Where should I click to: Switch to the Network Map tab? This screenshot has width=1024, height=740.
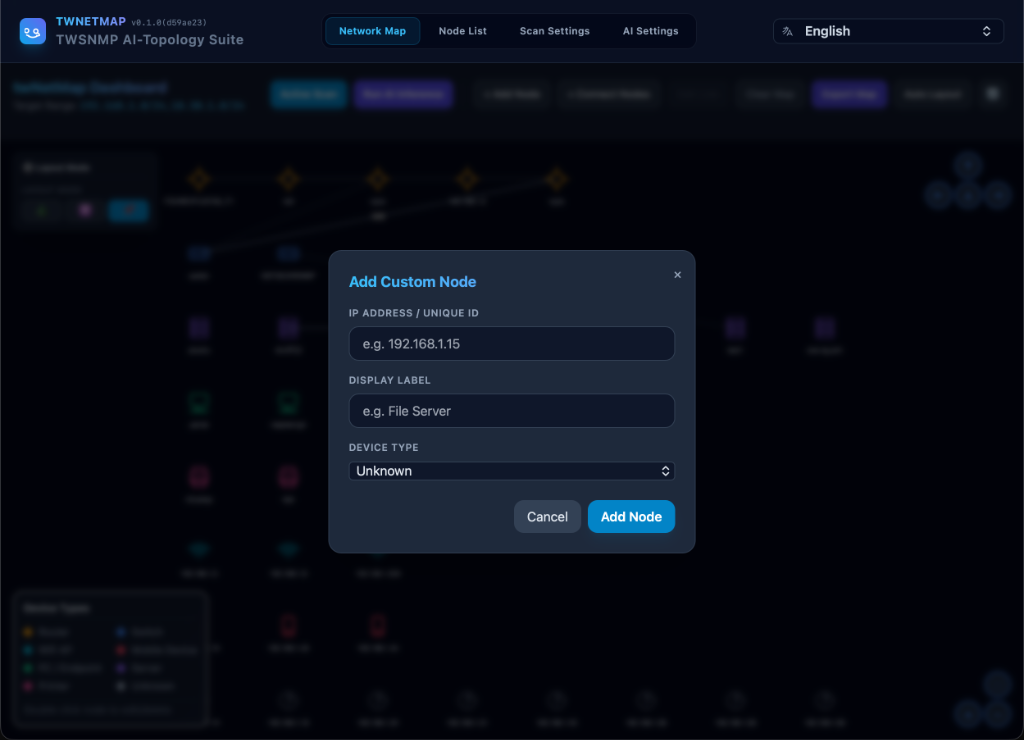372,31
